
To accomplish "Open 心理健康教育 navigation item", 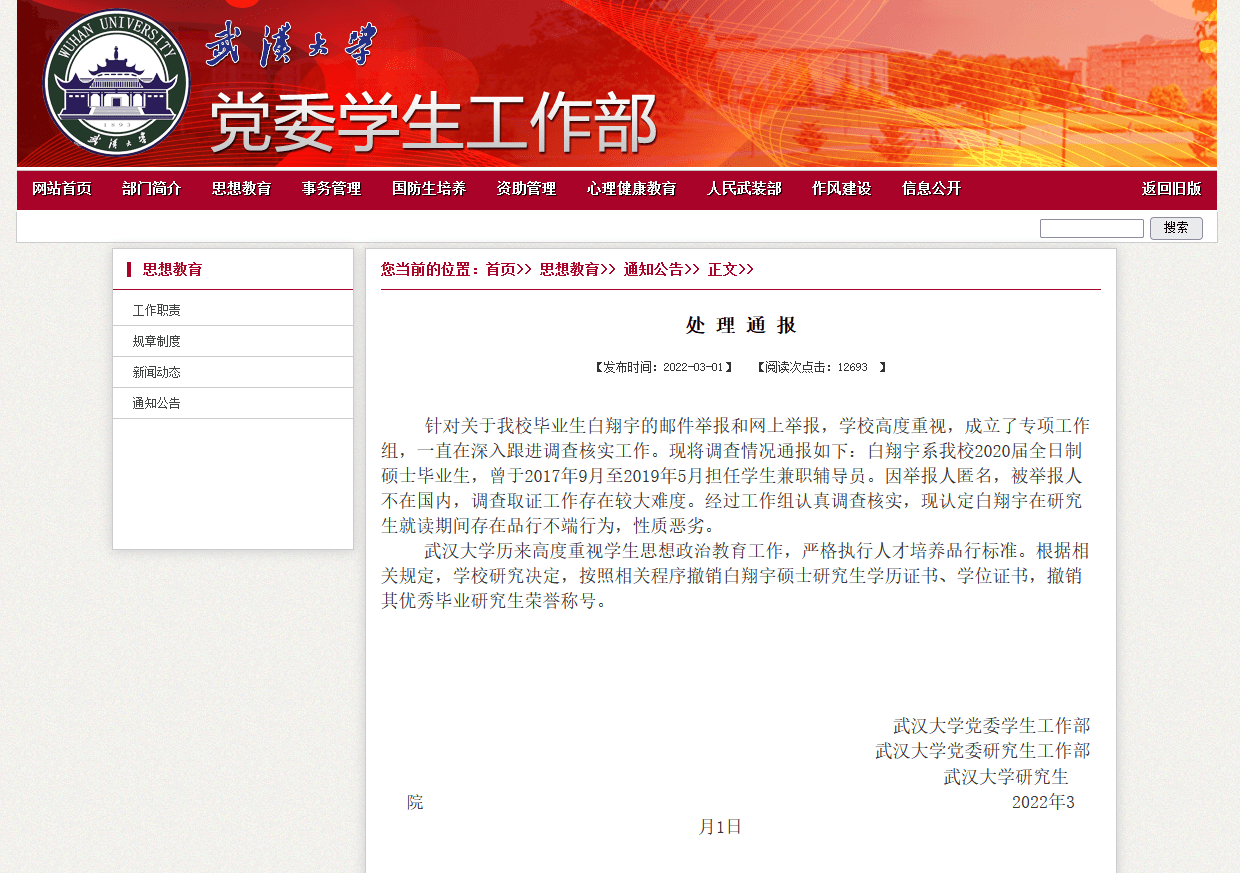I will 631,189.
